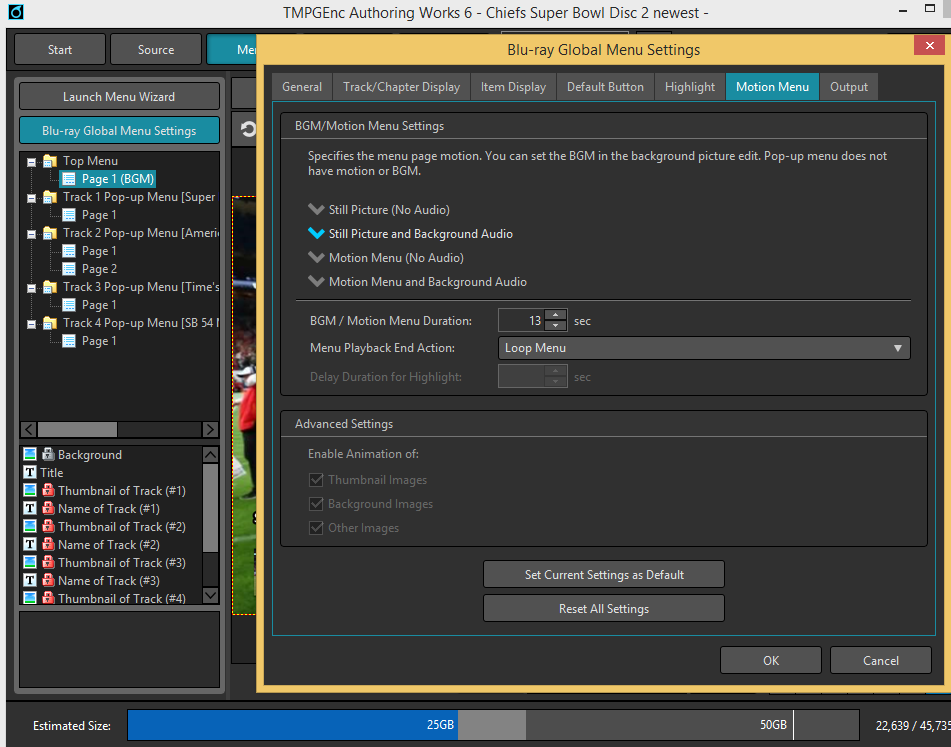The width and height of the screenshot is (951, 747).
Task: Click the Source stage button
Action: (156, 49)
